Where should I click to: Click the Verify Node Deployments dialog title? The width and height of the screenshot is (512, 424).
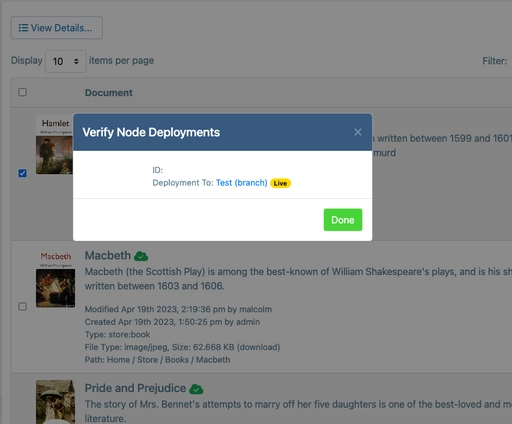(x=151, y=132)
